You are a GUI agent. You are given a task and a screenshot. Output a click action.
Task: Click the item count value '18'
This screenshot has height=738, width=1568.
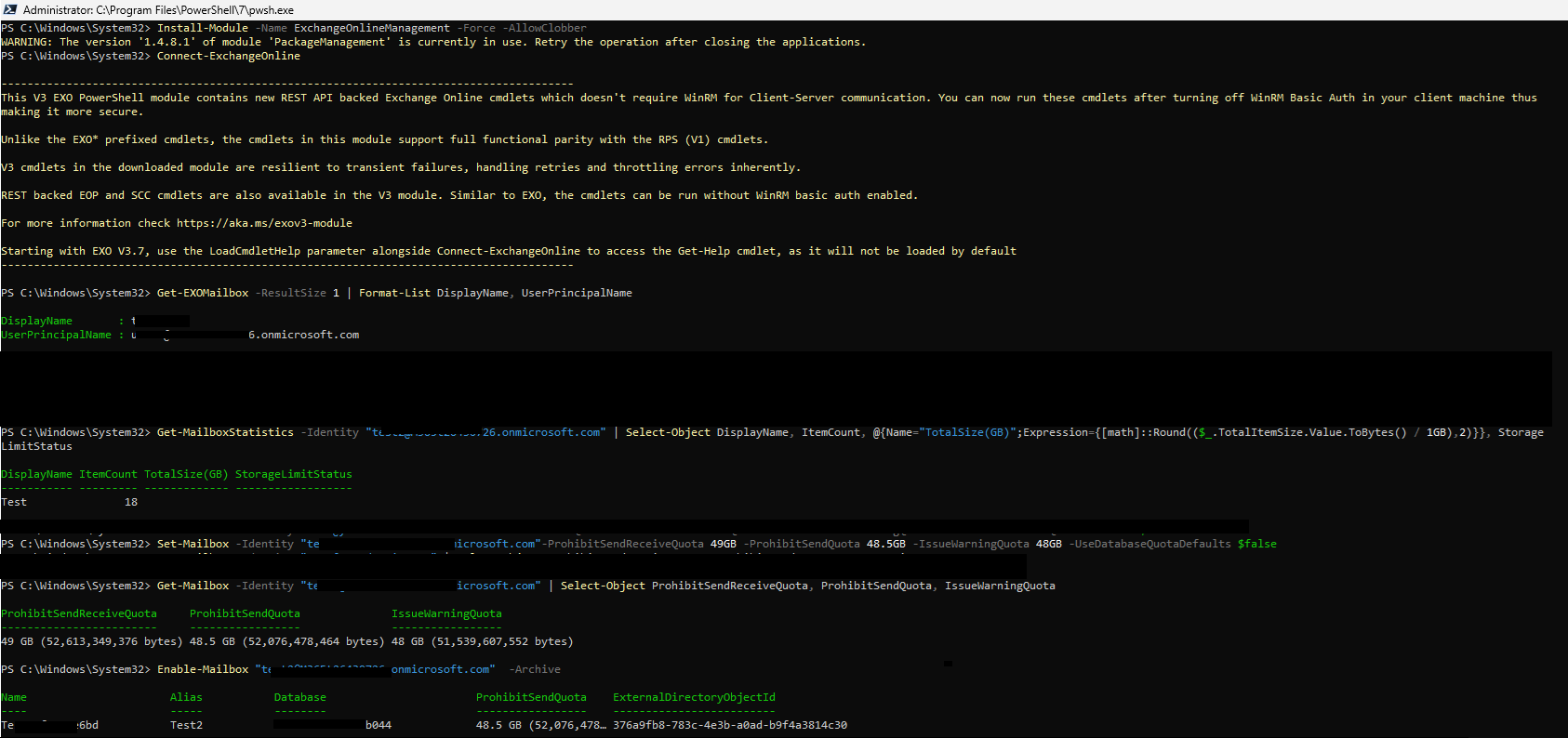[x=131, y=502]
